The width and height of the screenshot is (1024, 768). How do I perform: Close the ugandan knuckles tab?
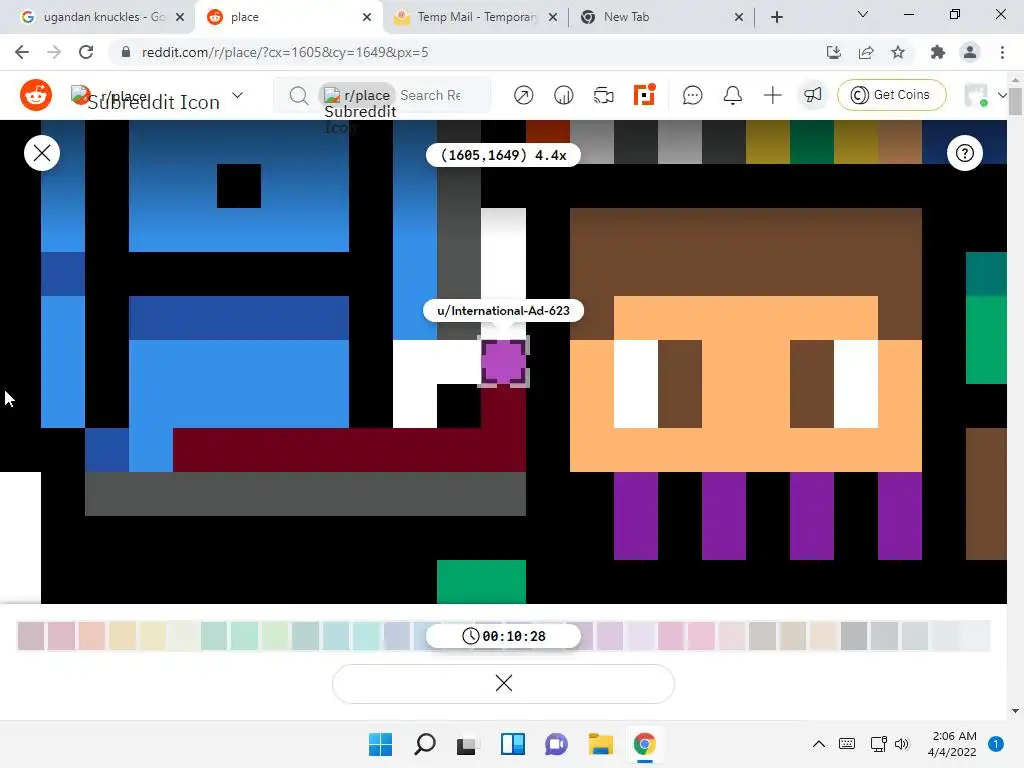[180, 17]
